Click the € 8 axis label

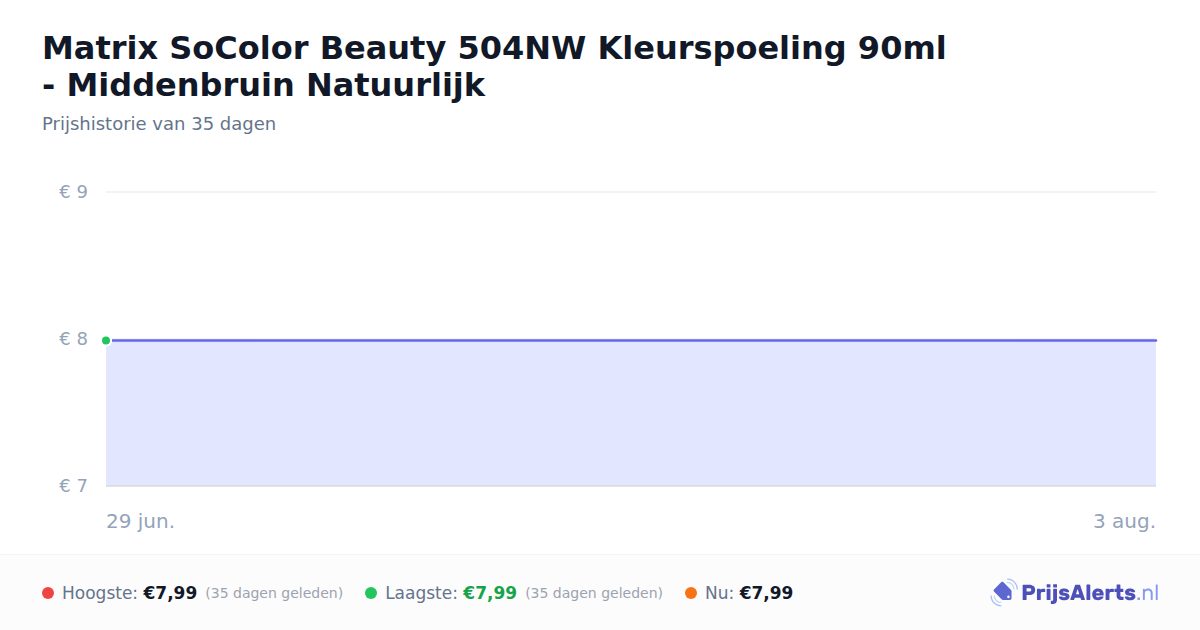(x=73, y=339)
